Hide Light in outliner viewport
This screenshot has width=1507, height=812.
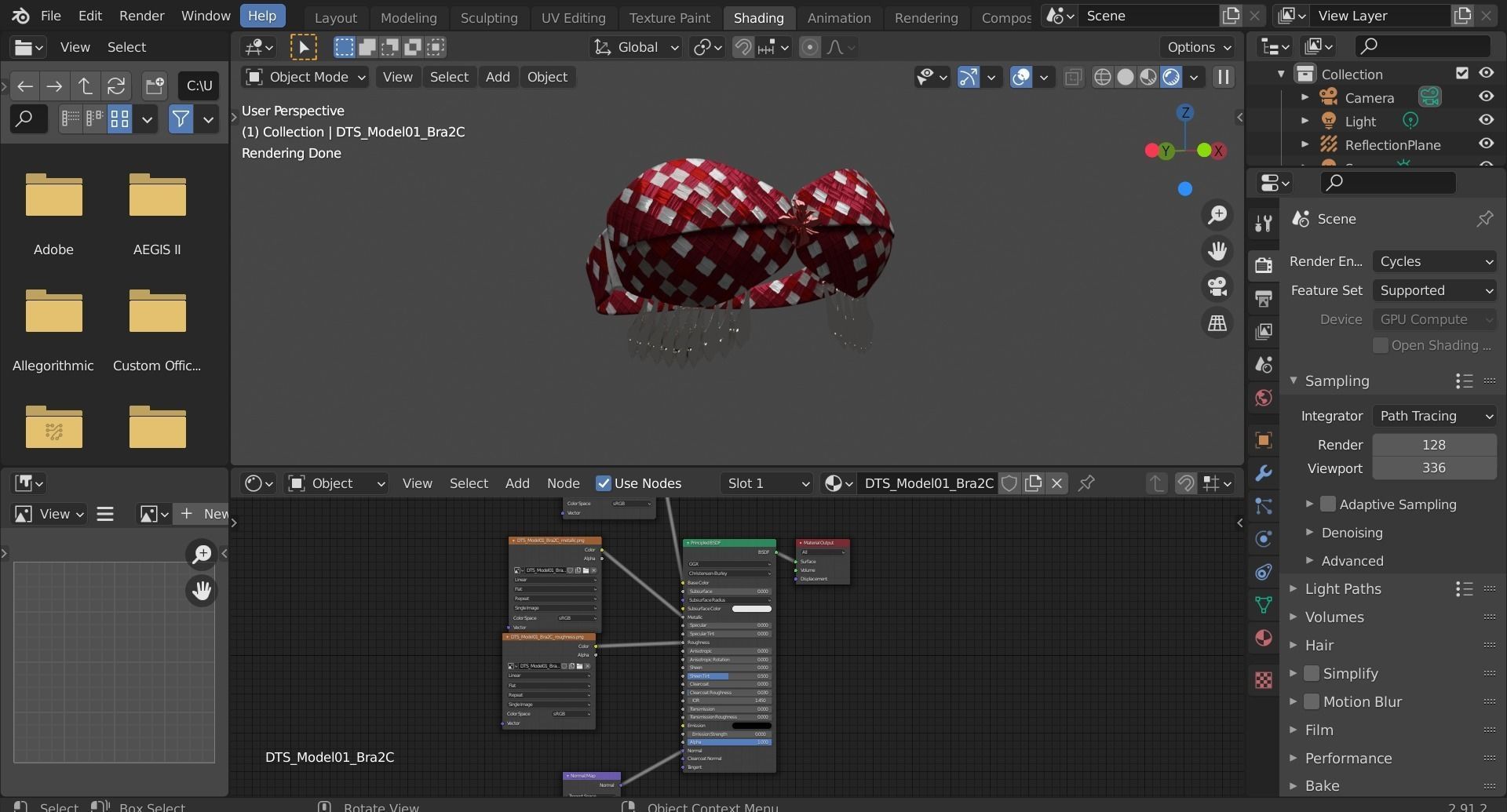pyautogui.click(x=1486, y=120)
